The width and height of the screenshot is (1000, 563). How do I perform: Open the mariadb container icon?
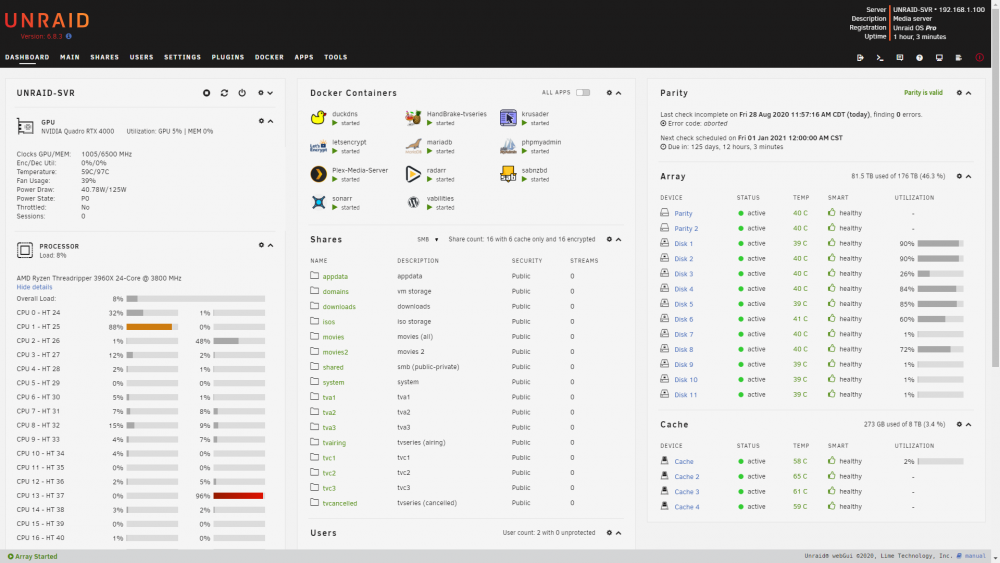pyautogui.click(x=413, y=146)
